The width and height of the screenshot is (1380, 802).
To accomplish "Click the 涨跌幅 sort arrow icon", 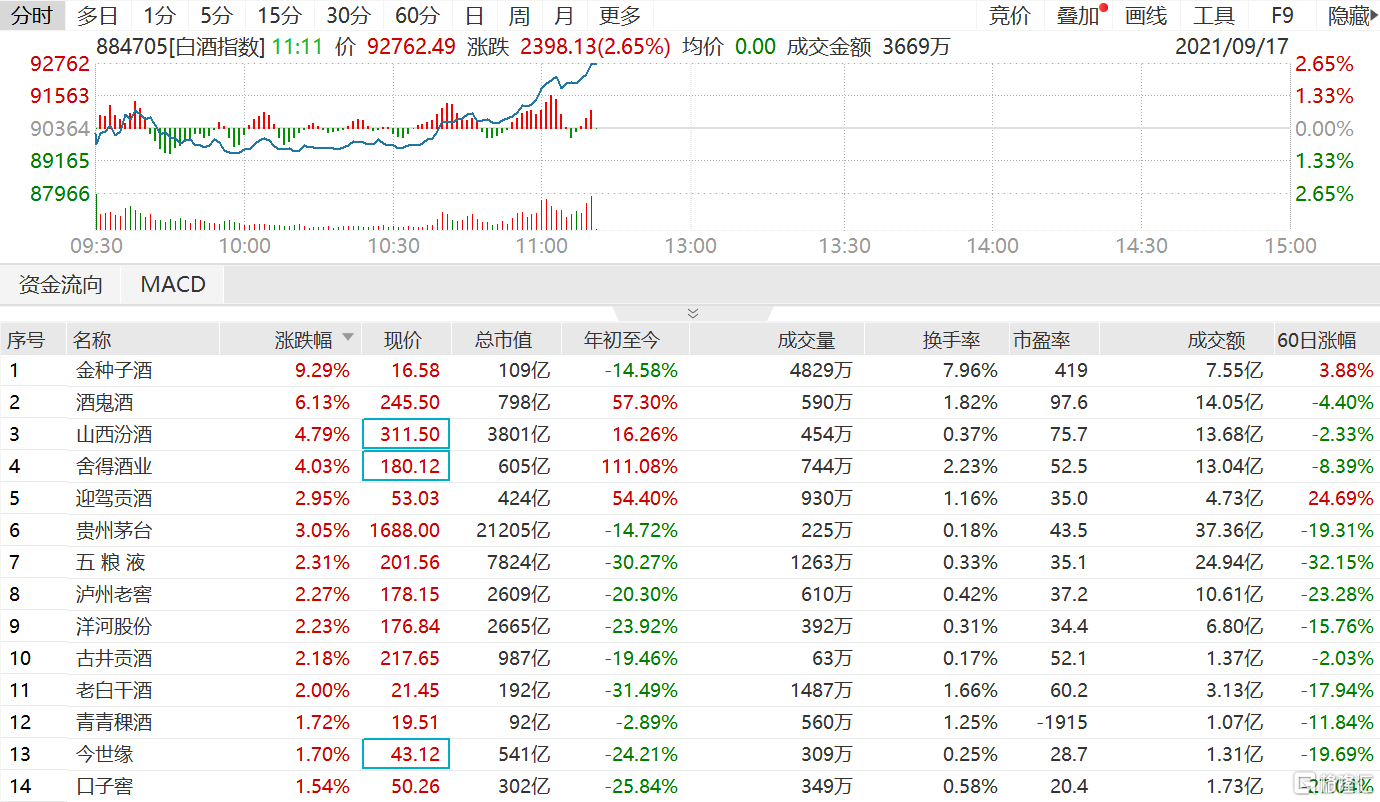I will click(x=348, y=338).
